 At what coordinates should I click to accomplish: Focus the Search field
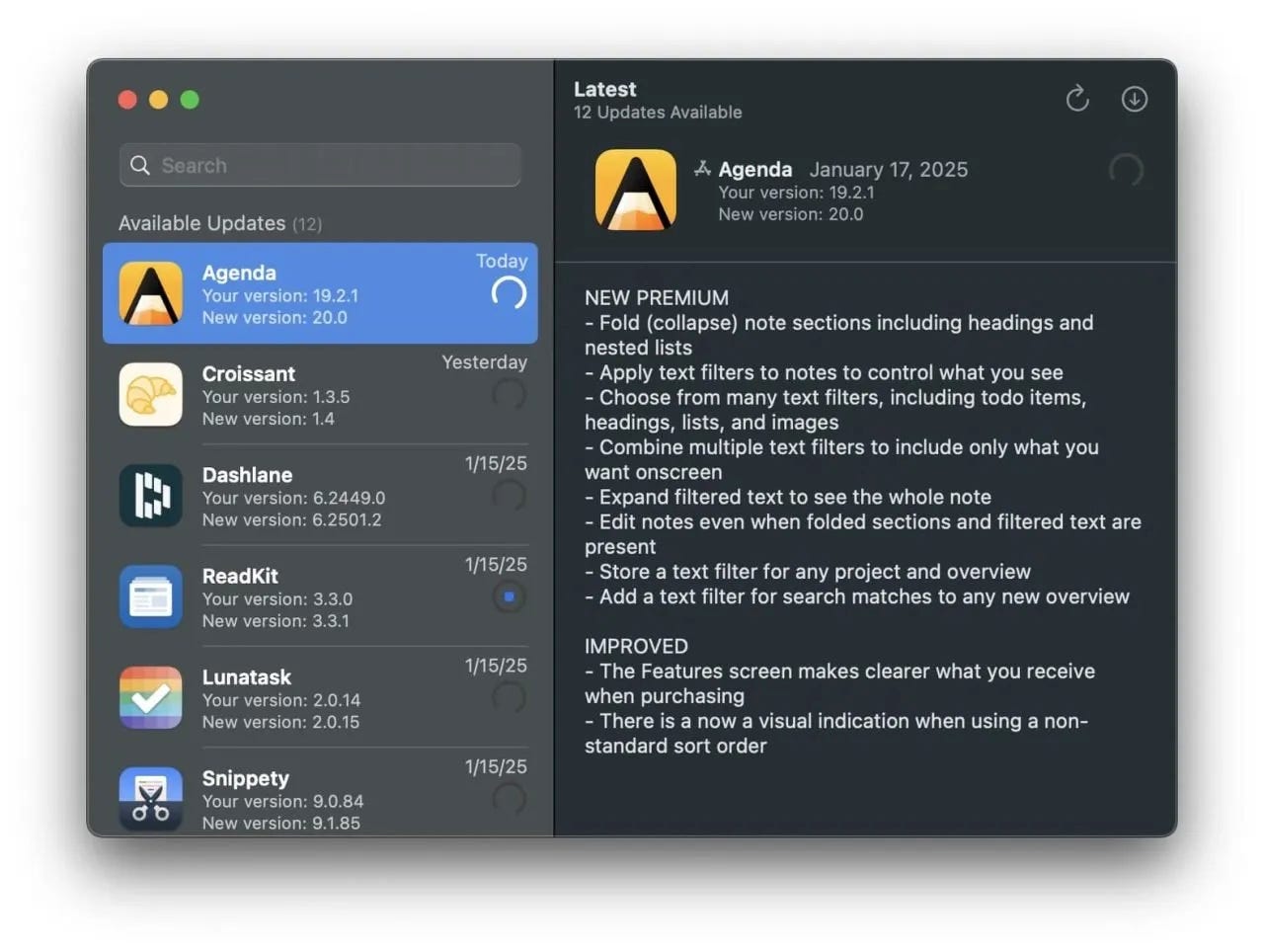pyautogui.click(x=320, y=165)
